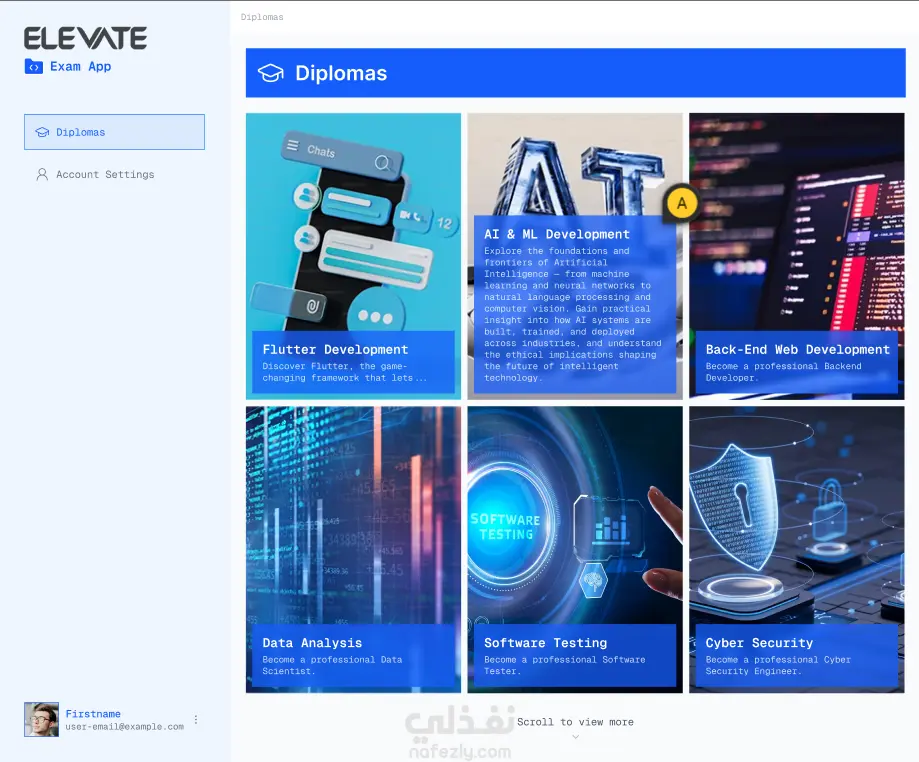Click the 'Become a professional Software Tester.' description

[x=564, y=665]
